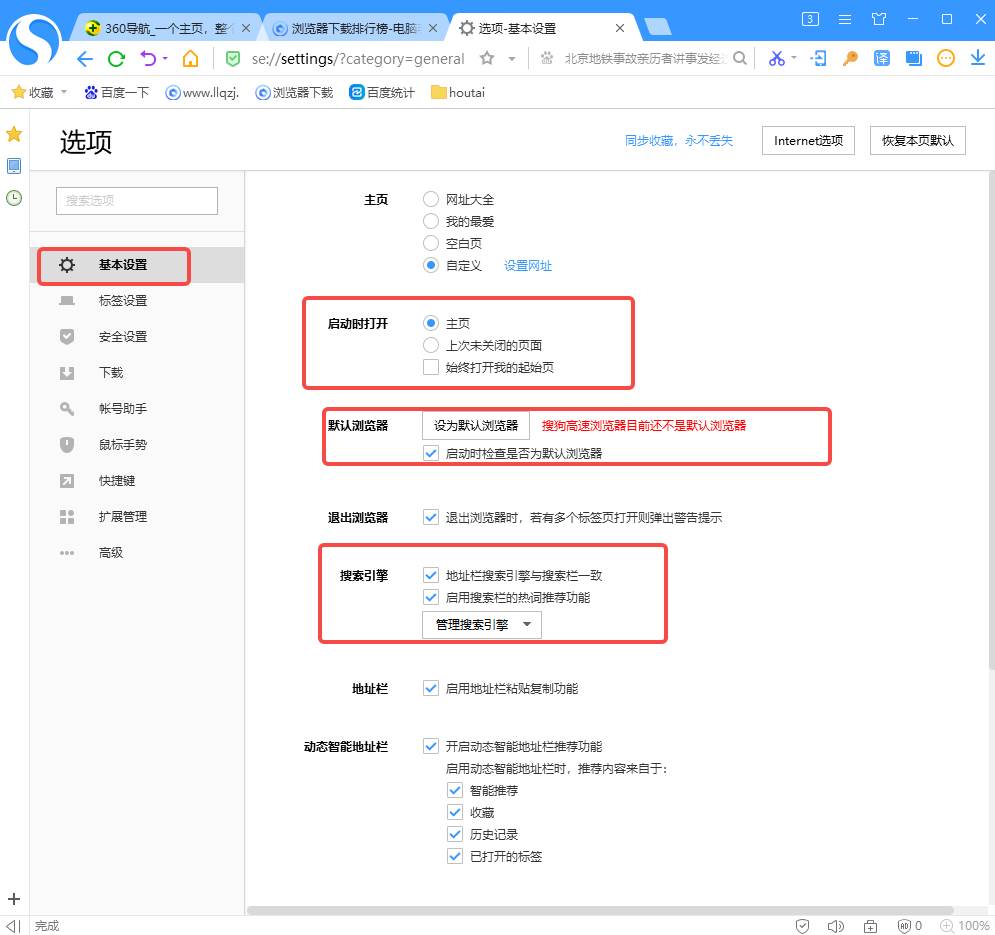The width and height of the screenshot is (995, 935).
Task: Click the tab count box showing 3
Action: [x=810, y=19]
